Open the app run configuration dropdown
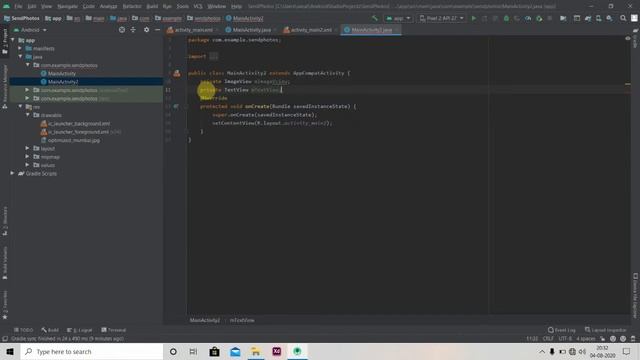 pyautogui.click(x=398, y=18)
